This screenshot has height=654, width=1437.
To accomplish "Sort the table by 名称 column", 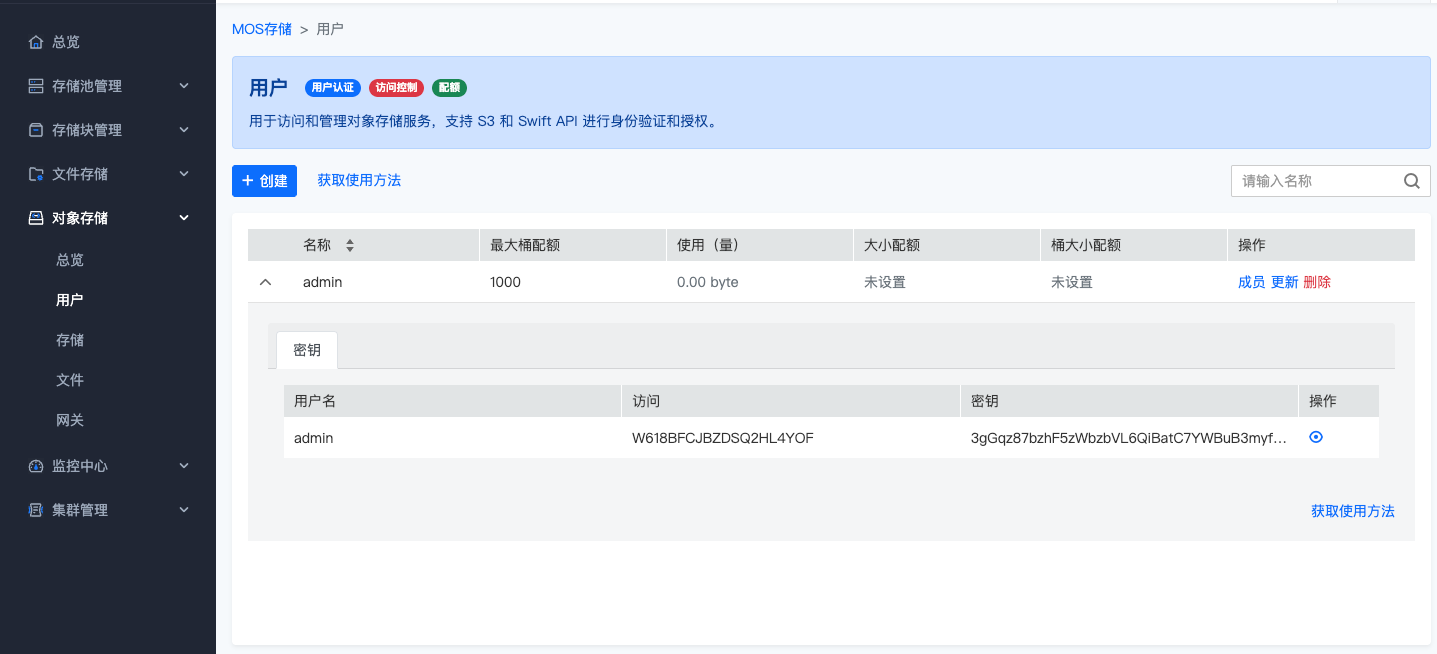I will [350, 245].
